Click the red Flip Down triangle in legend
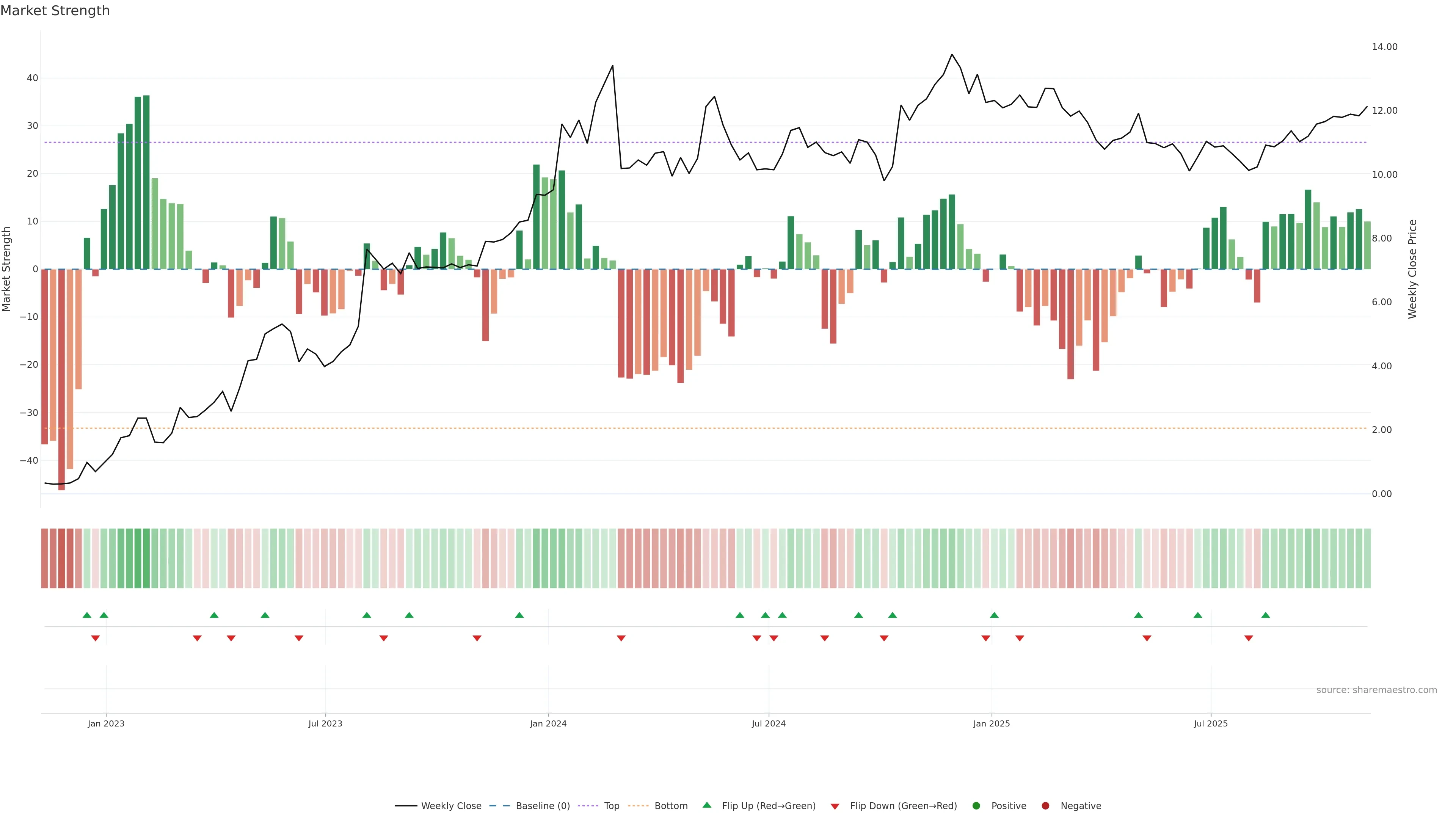The width and height of the screenshot is (1456, 819). [x=835, y=806]
